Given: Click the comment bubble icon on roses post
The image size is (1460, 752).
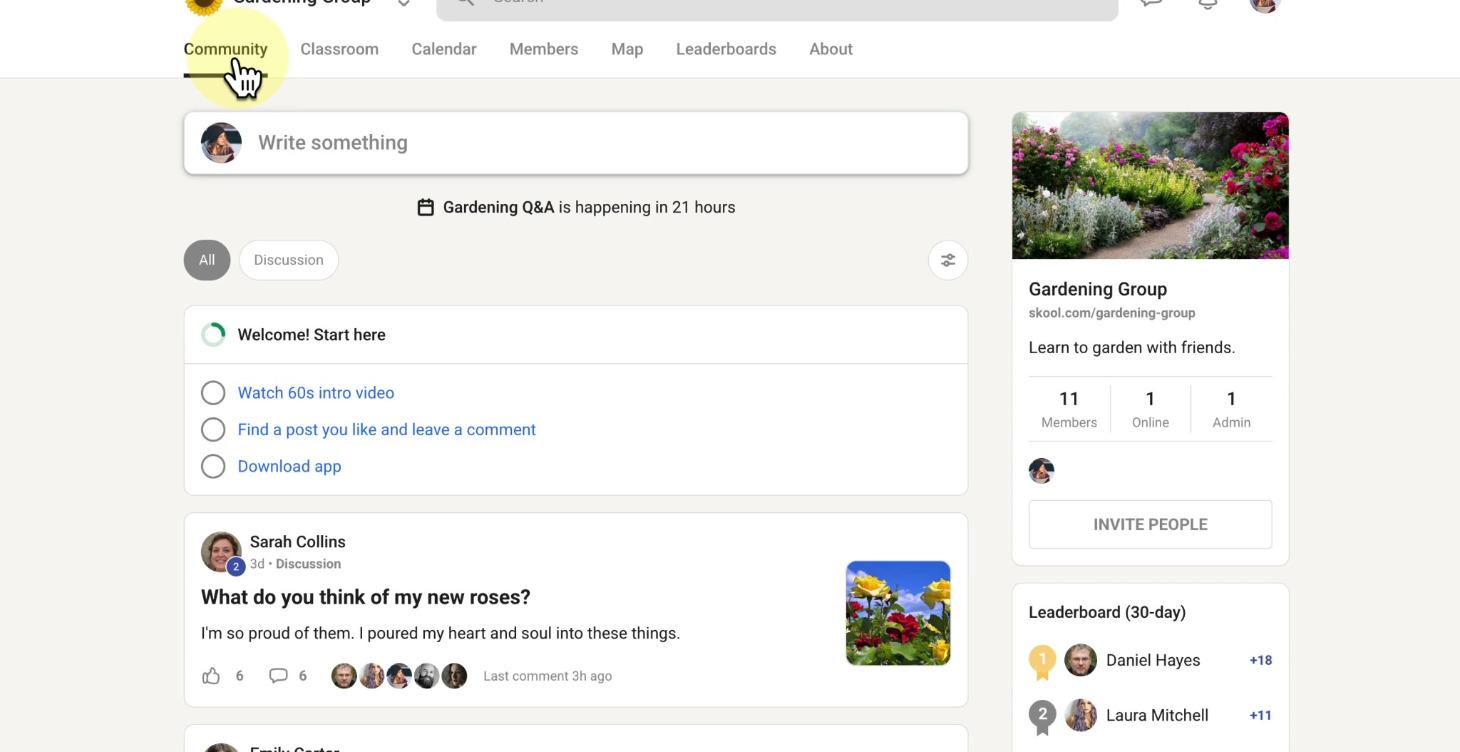Looking at the screenshot, I should [278, 676].
